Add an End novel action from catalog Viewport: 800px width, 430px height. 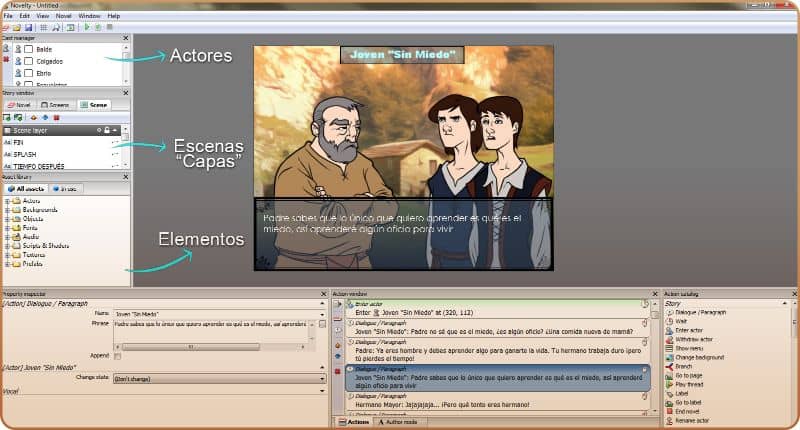(683, 412)
